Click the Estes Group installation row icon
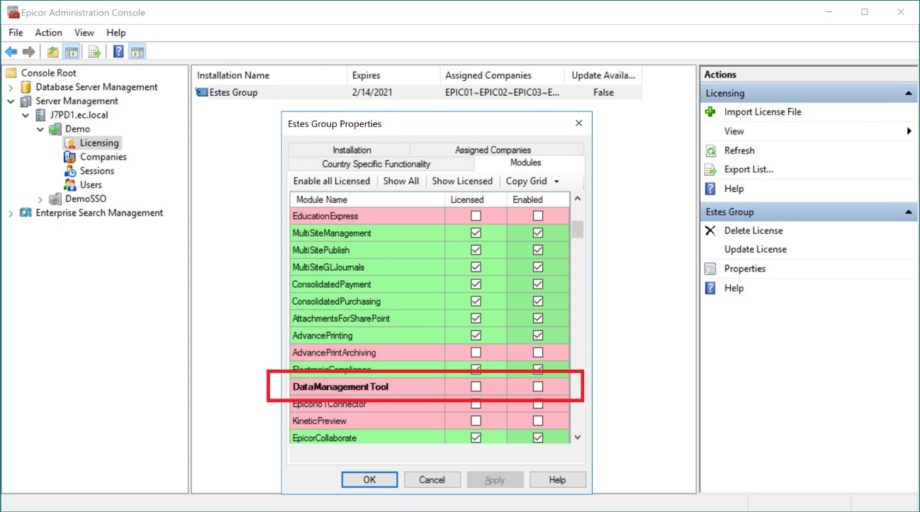The width and height of the screenshot is (920, 512). pyautogui.click(x=202, y=92)
